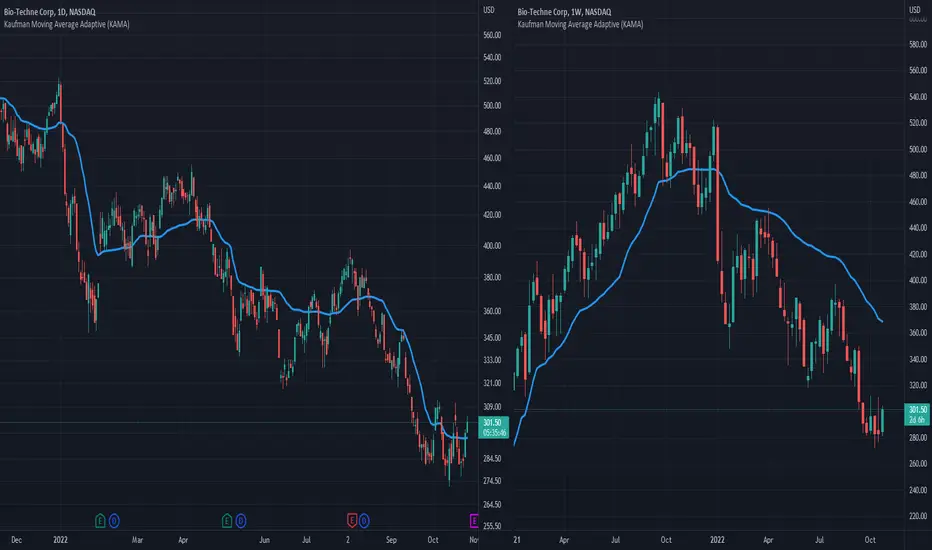The image size is (932, 550).
Task: Click 520.00 on the daily price axis
Action: pyautogui.click(x=492, y=81)
